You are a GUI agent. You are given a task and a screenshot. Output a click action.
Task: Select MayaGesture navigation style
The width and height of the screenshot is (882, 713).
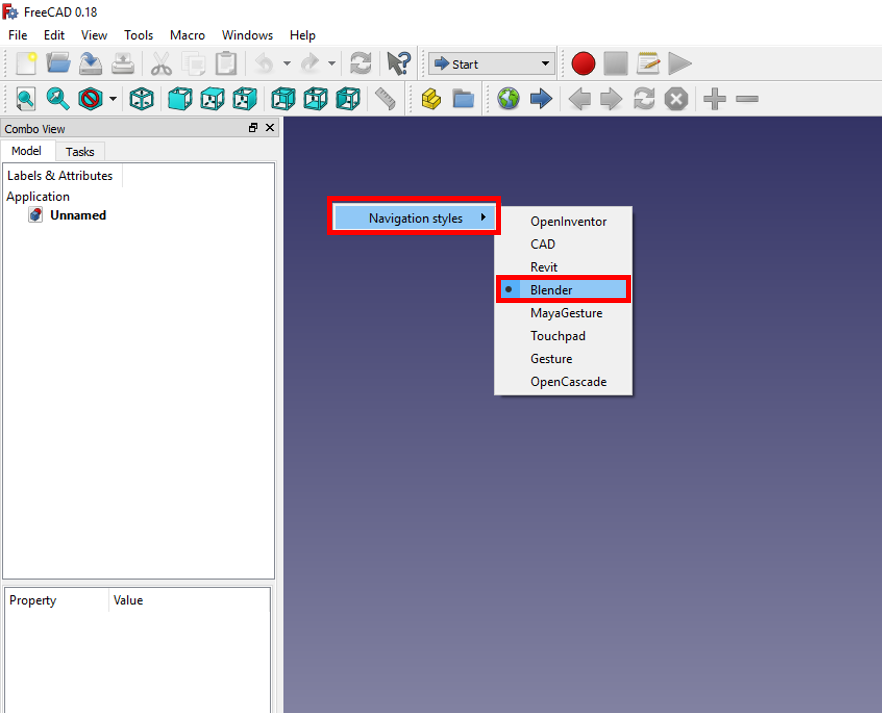point(564,313)
